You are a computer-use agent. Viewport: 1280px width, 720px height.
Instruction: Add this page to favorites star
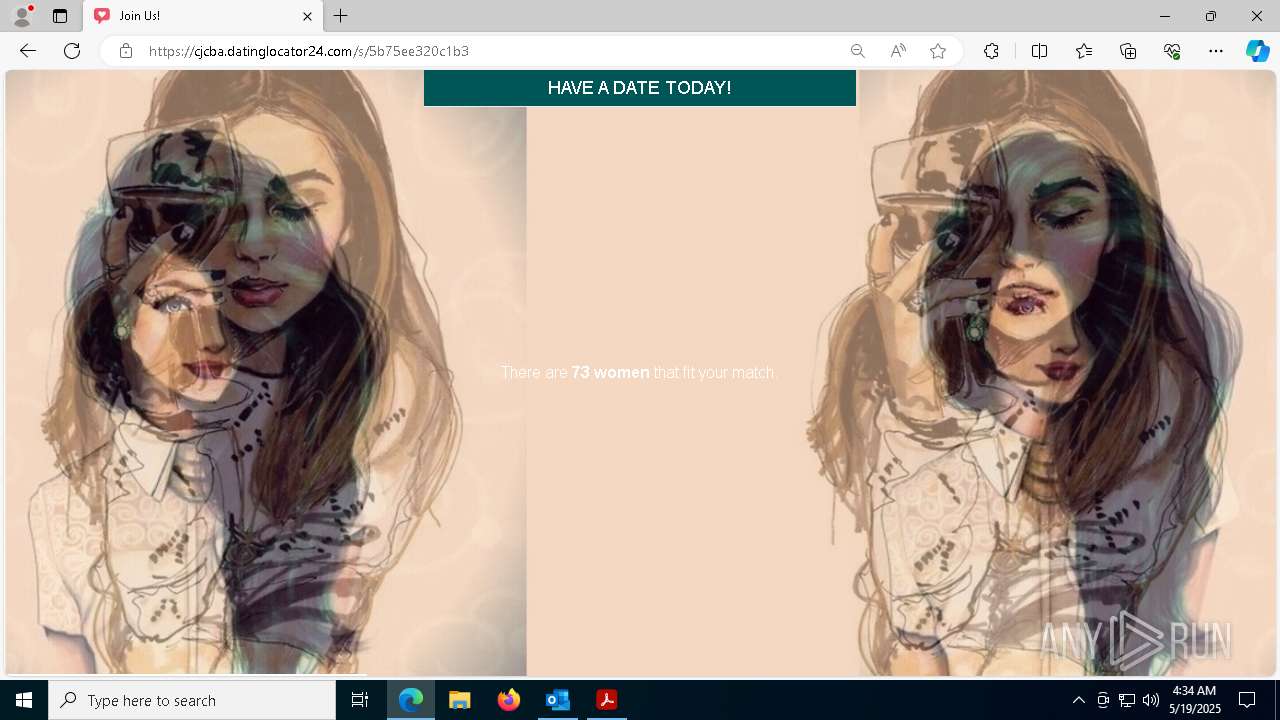click(938, 51)
